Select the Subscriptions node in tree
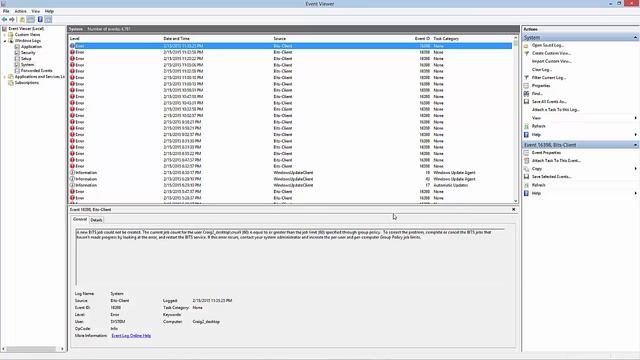 27,82
